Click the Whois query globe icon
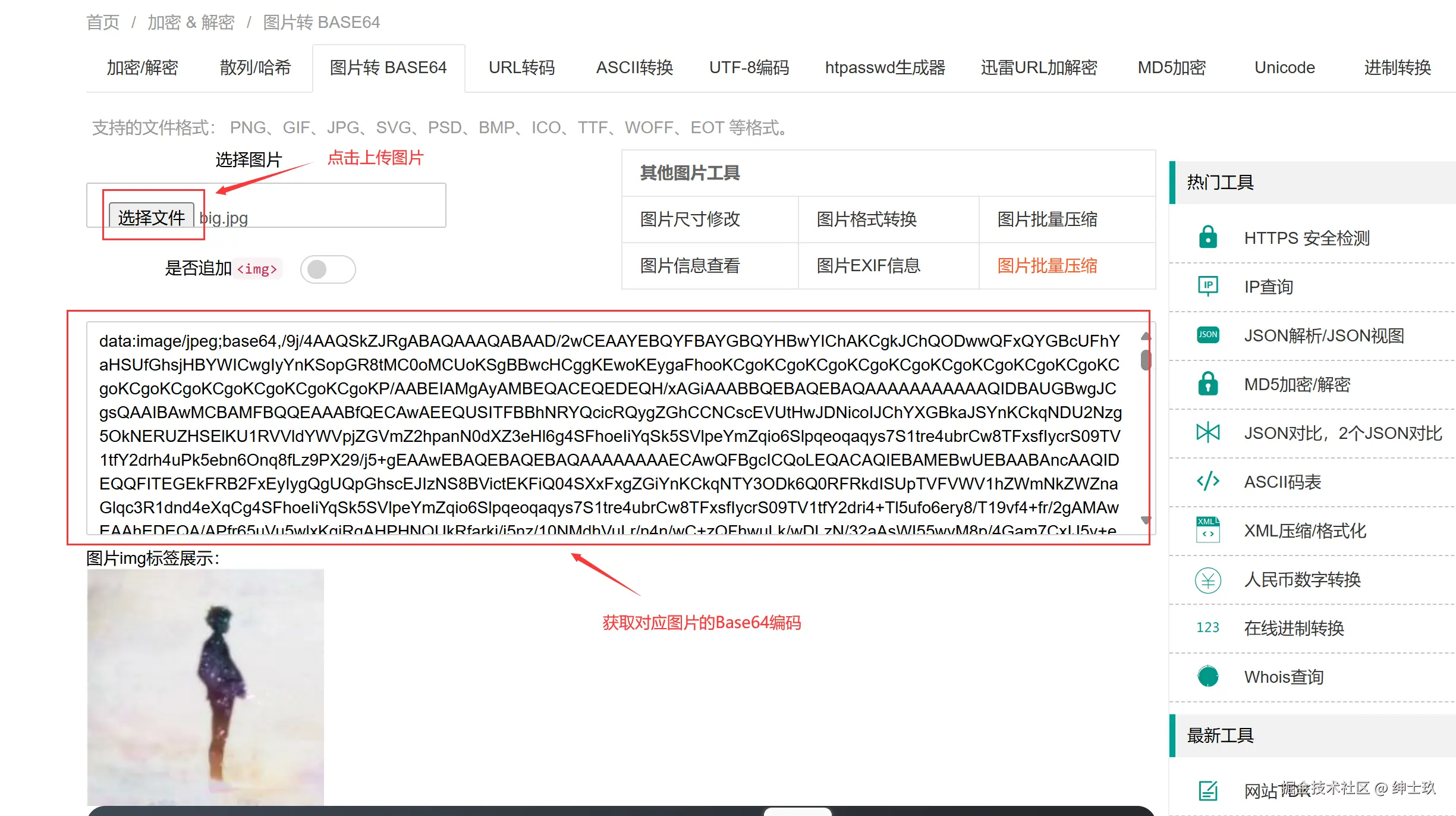The height and width of the screenshot is (816, 1456). (x=1207, y=676)
